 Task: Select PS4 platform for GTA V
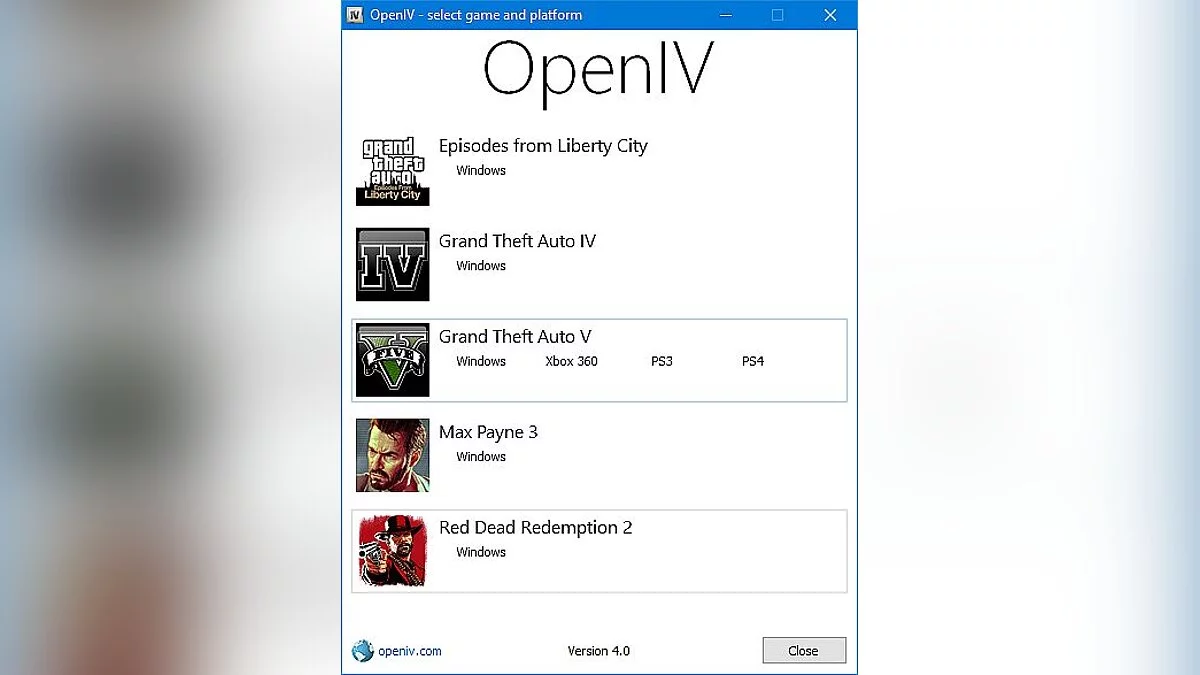click(752, 361)
